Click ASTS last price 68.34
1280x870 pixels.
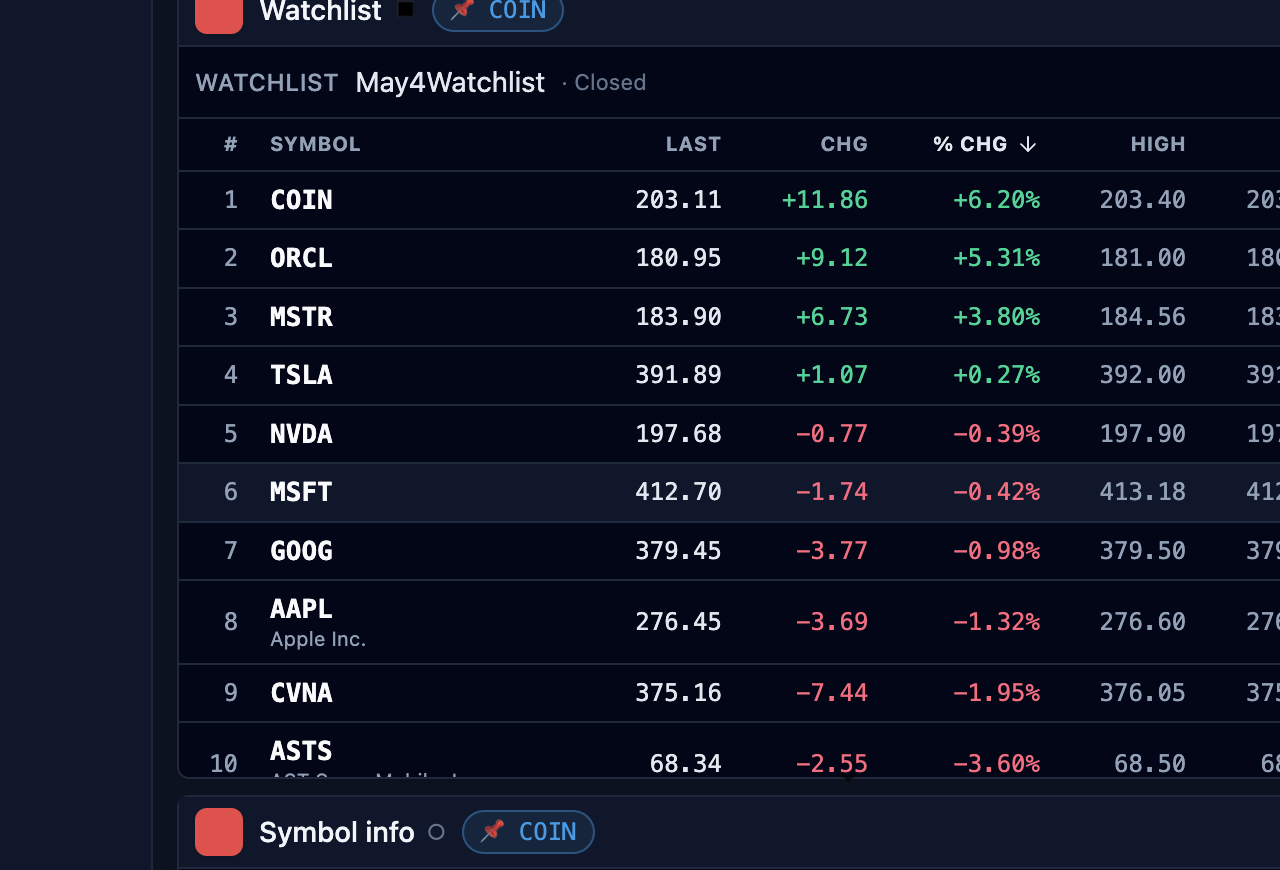click(x=685, y=764)
